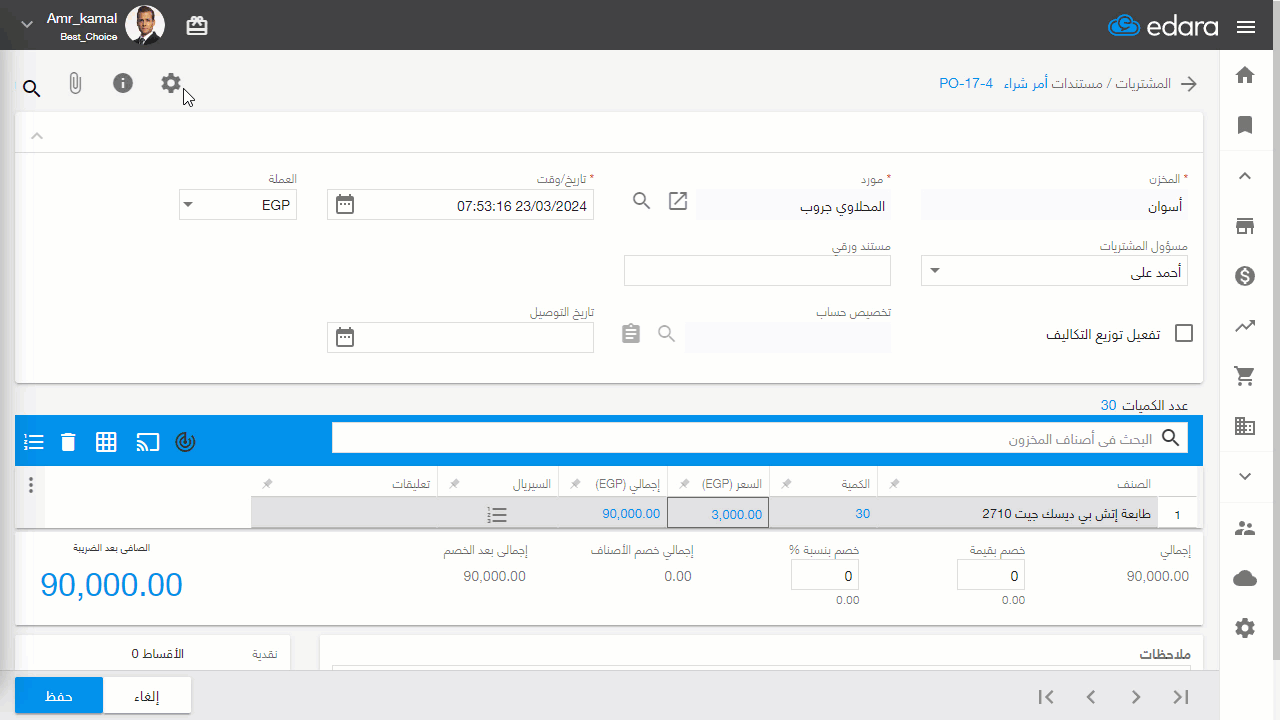
Task: Open the shopping cart purchases icon
Action: (x=1245, y=376)
